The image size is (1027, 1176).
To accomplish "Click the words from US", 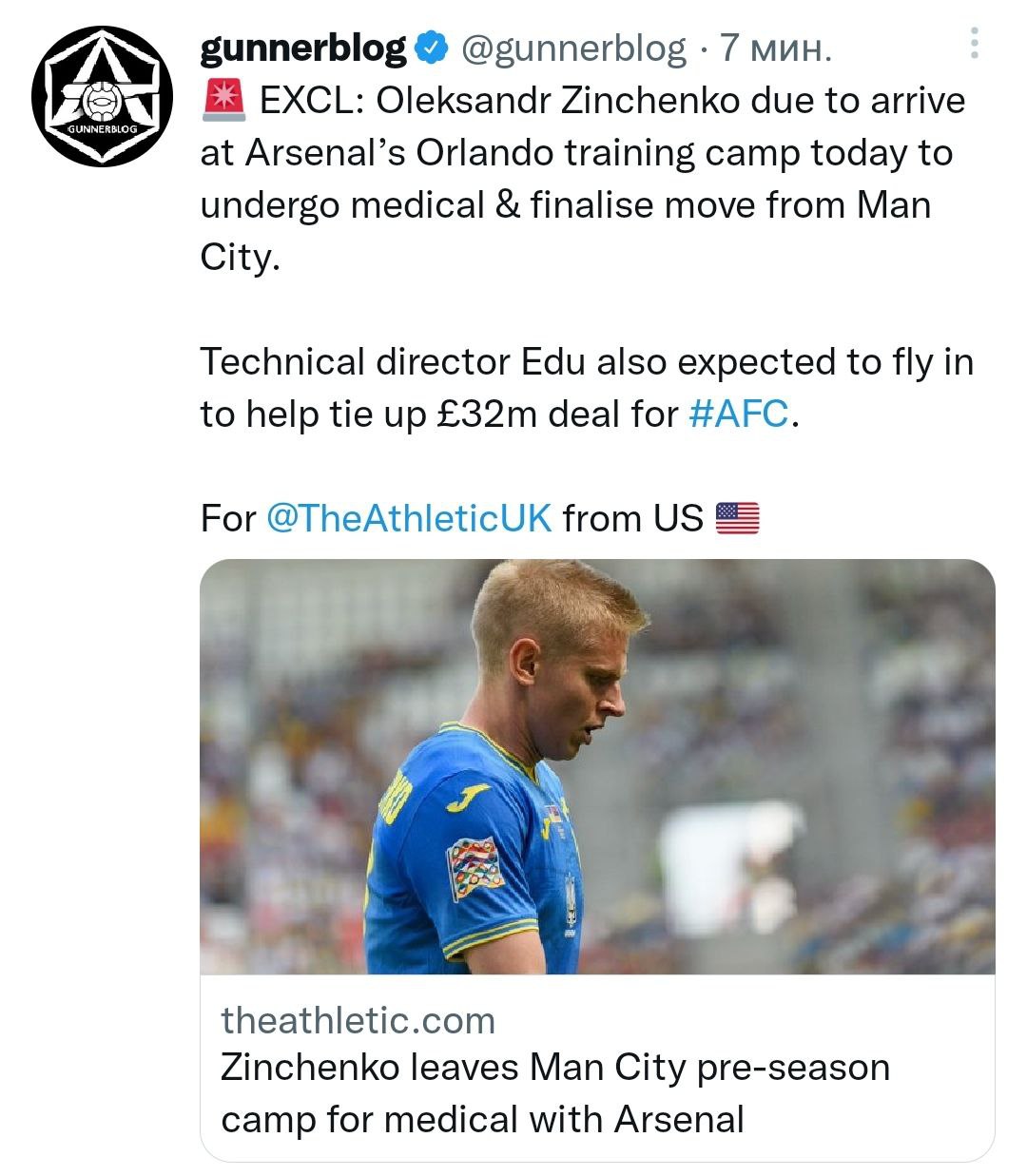I will click(632, 518).
